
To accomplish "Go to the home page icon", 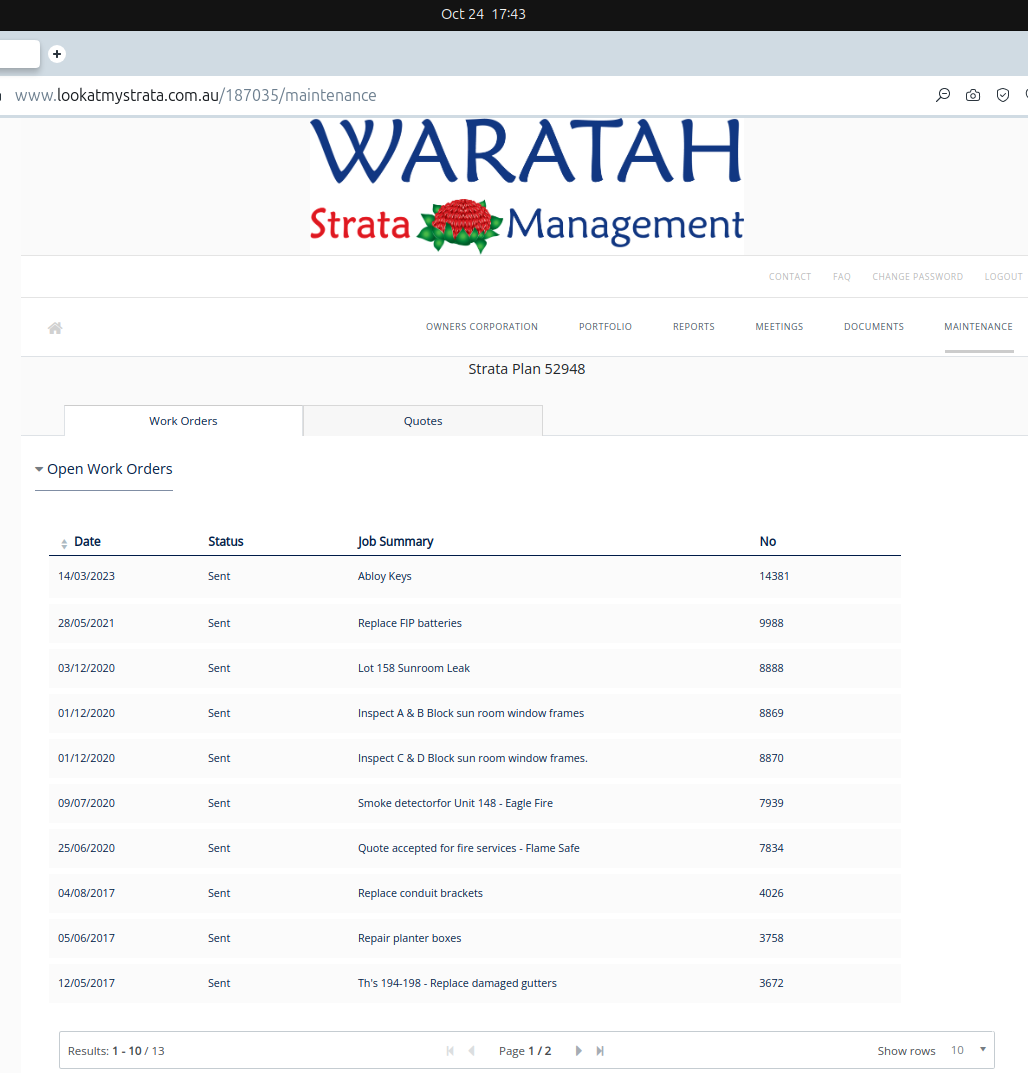I will [x=55, y=328].
